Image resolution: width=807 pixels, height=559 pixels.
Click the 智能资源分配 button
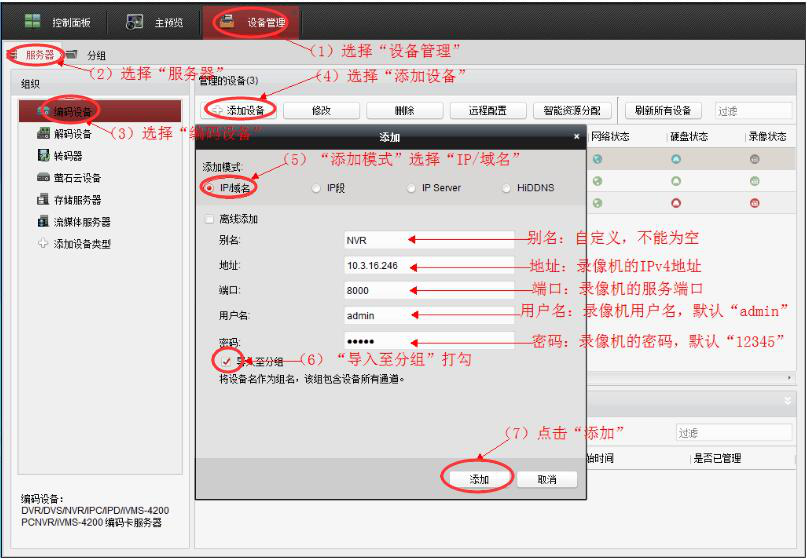pos(572,110)
